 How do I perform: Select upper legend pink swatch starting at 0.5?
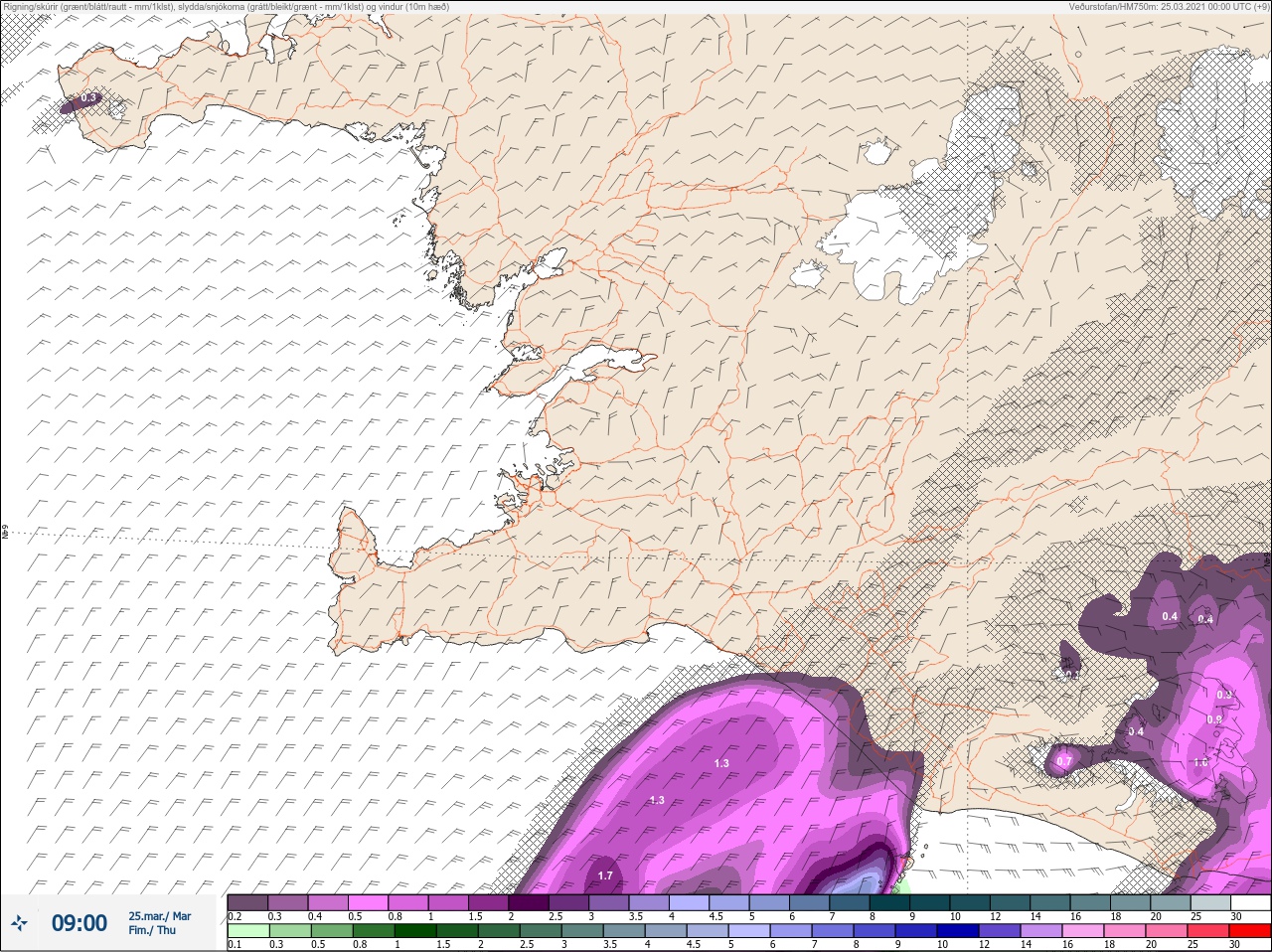(368, 902)
